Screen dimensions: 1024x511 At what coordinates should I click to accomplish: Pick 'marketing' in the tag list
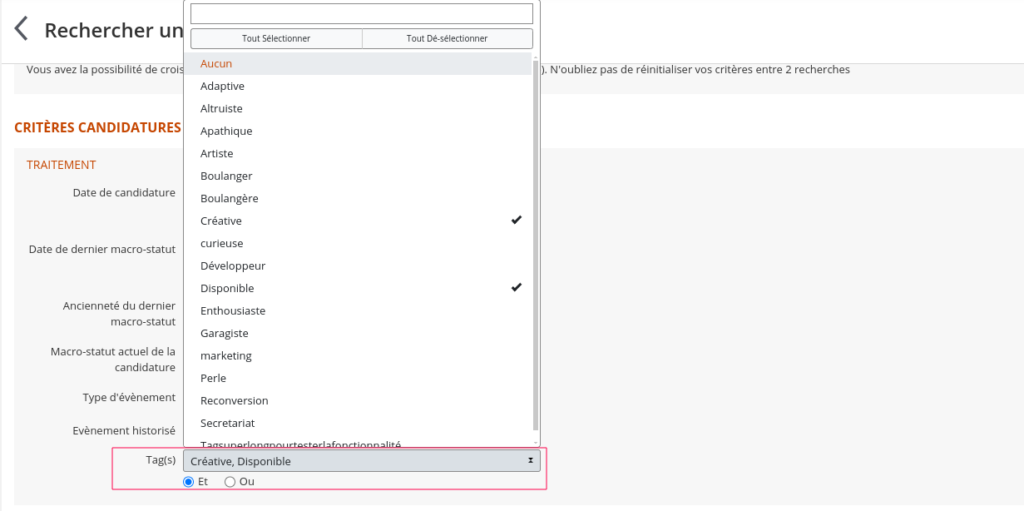[x=226, y=356]
